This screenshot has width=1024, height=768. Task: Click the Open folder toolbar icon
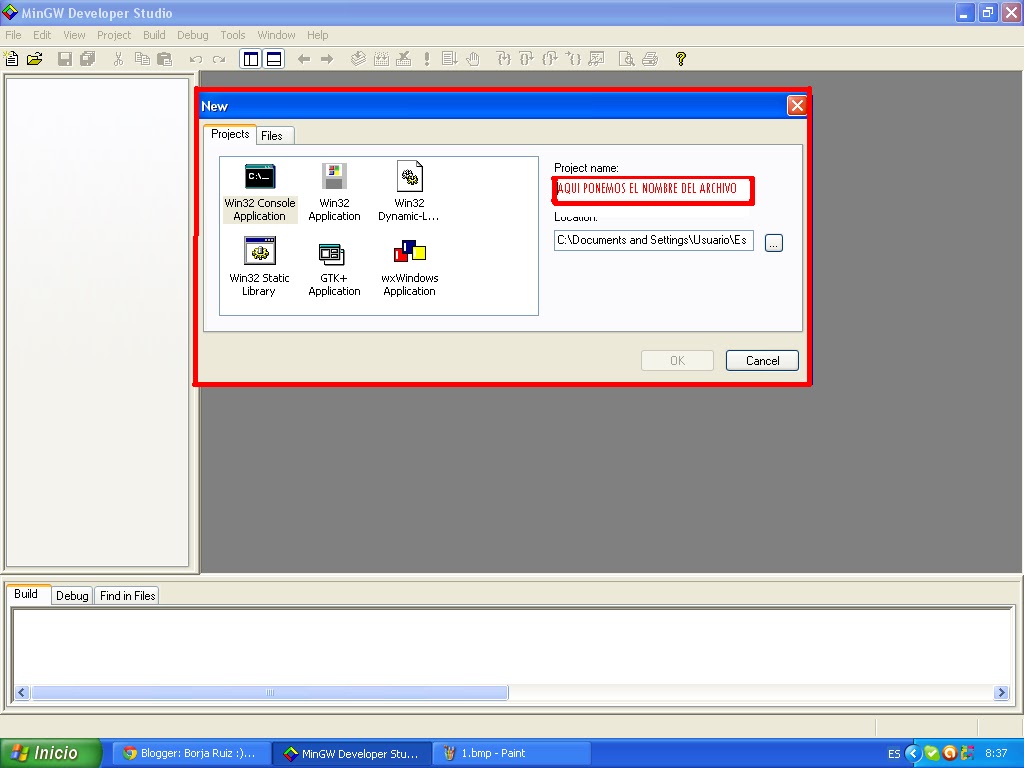tap(35, 59)
